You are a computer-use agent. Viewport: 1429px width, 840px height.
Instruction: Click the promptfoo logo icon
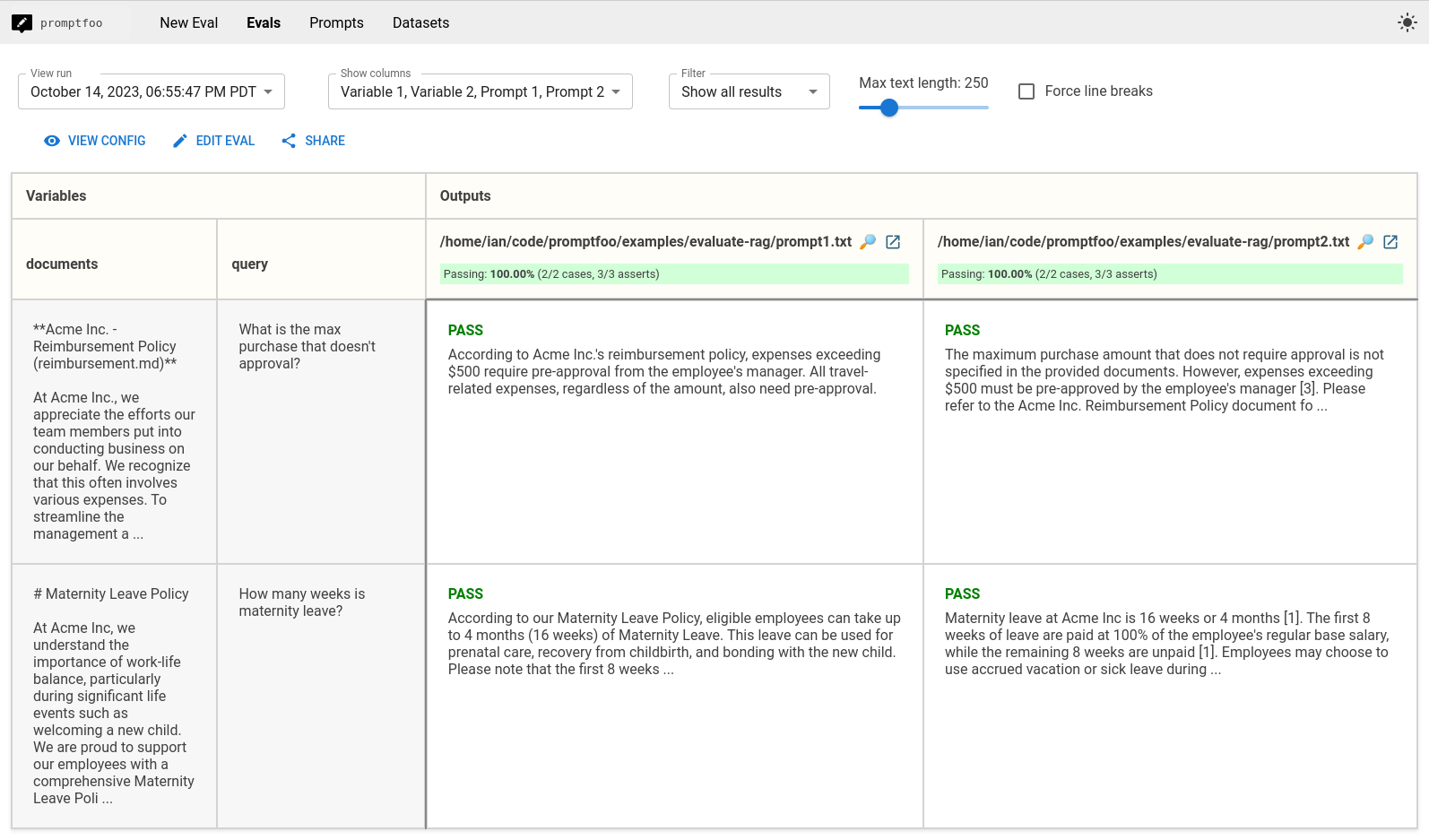click(22, 23)
